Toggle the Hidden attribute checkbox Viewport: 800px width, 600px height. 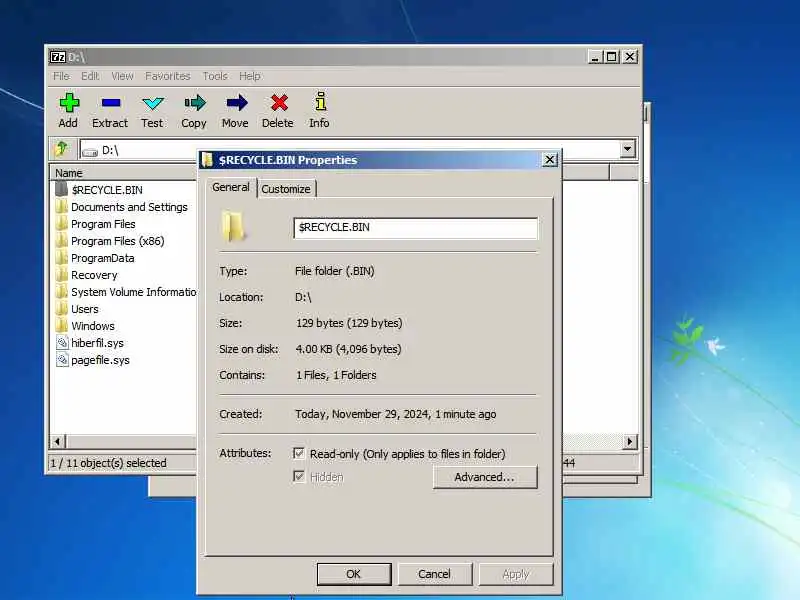point(299,477)
